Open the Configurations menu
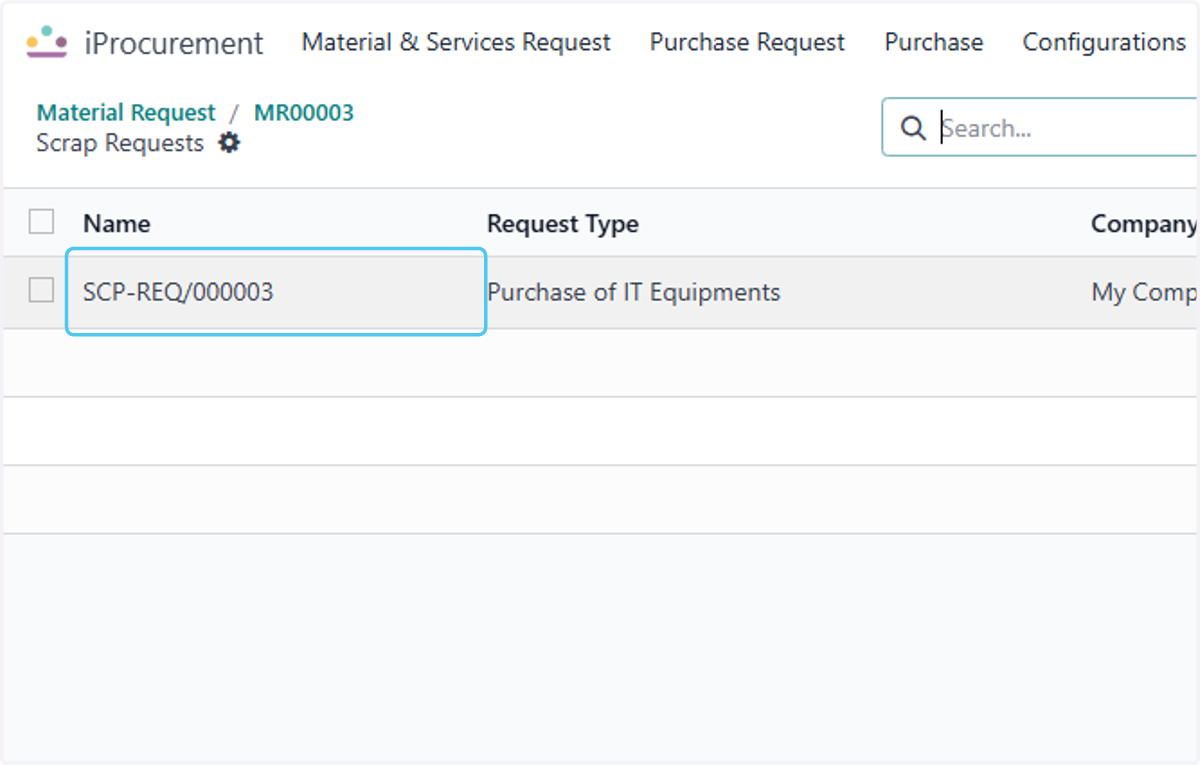Image resolution: width=1200 pixels, height=765 pixels. 1104,42
